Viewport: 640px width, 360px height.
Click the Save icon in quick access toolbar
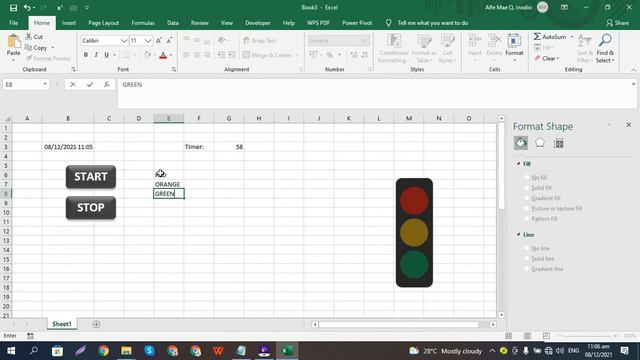coord(13,8)
